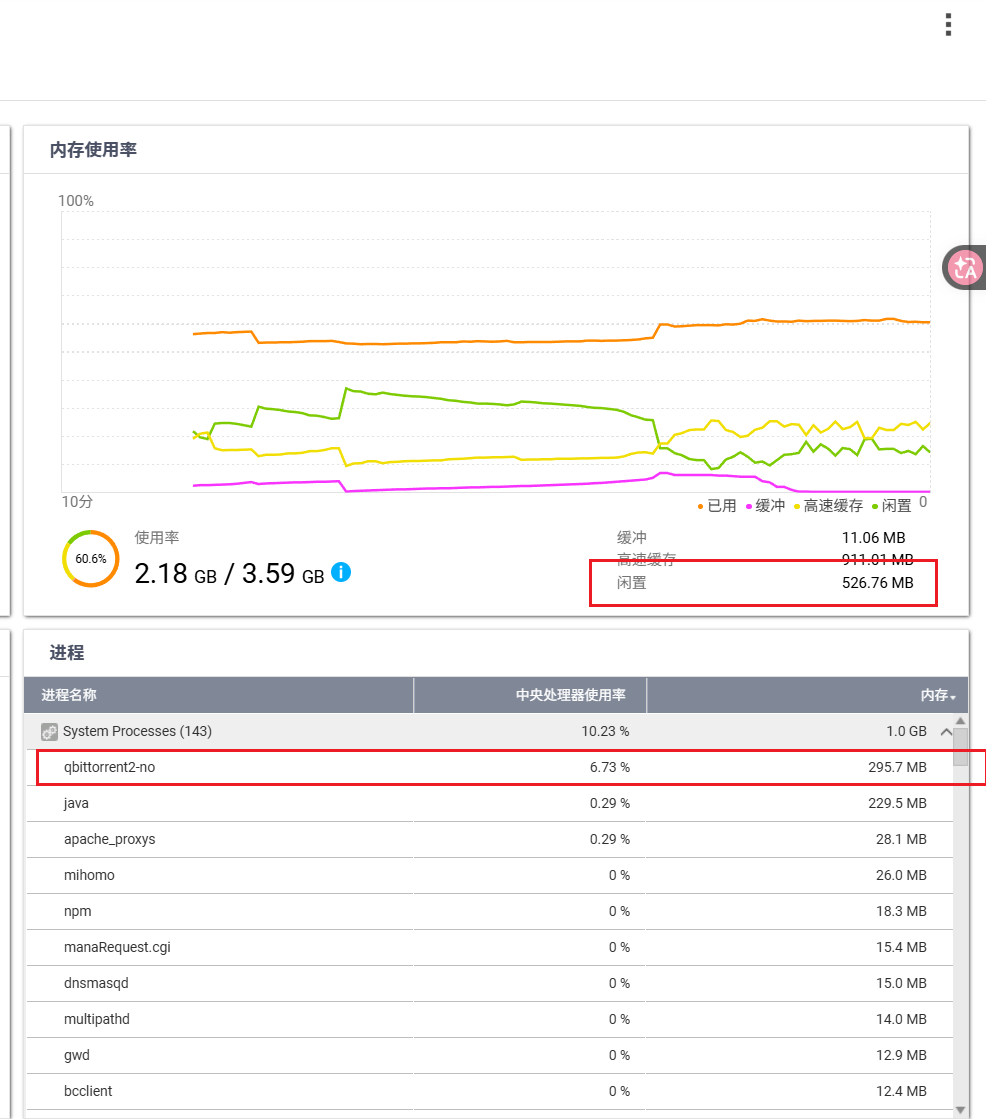Image resolution: width=986 pixels, height=1119 pixels.
Task: Select the java process row
Action: pos(76,803)
